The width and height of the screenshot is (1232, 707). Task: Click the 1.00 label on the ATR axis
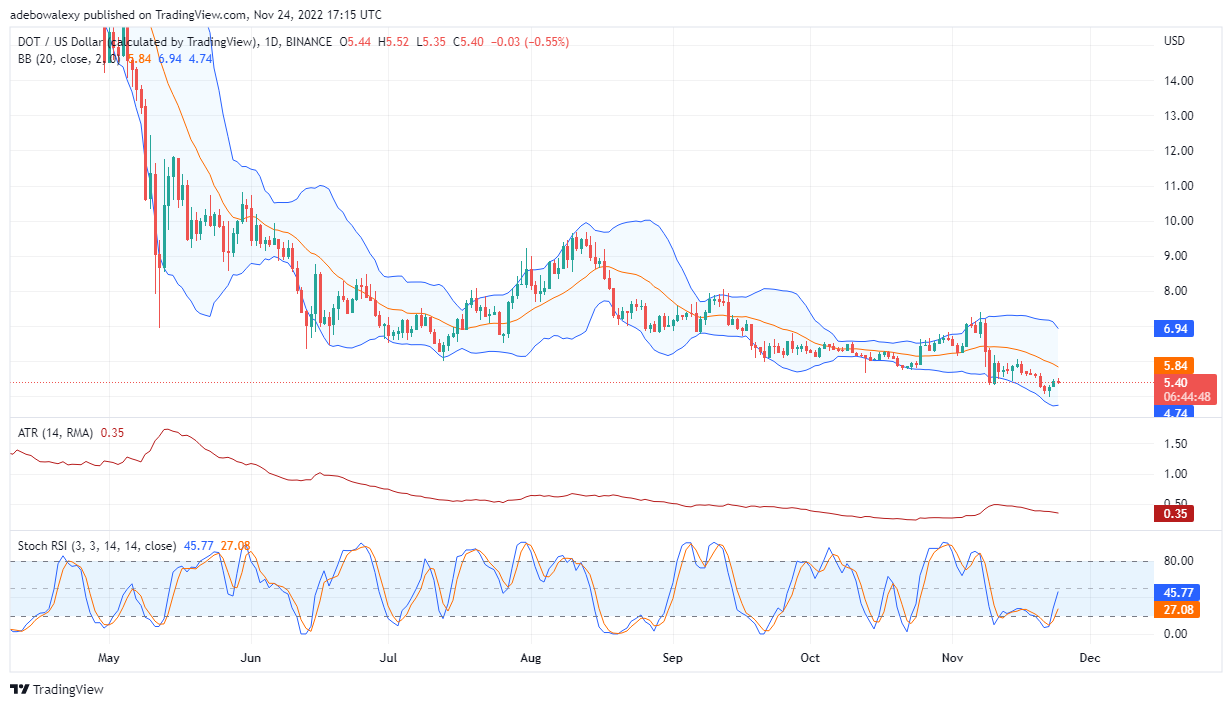(x=1175, y=474)
